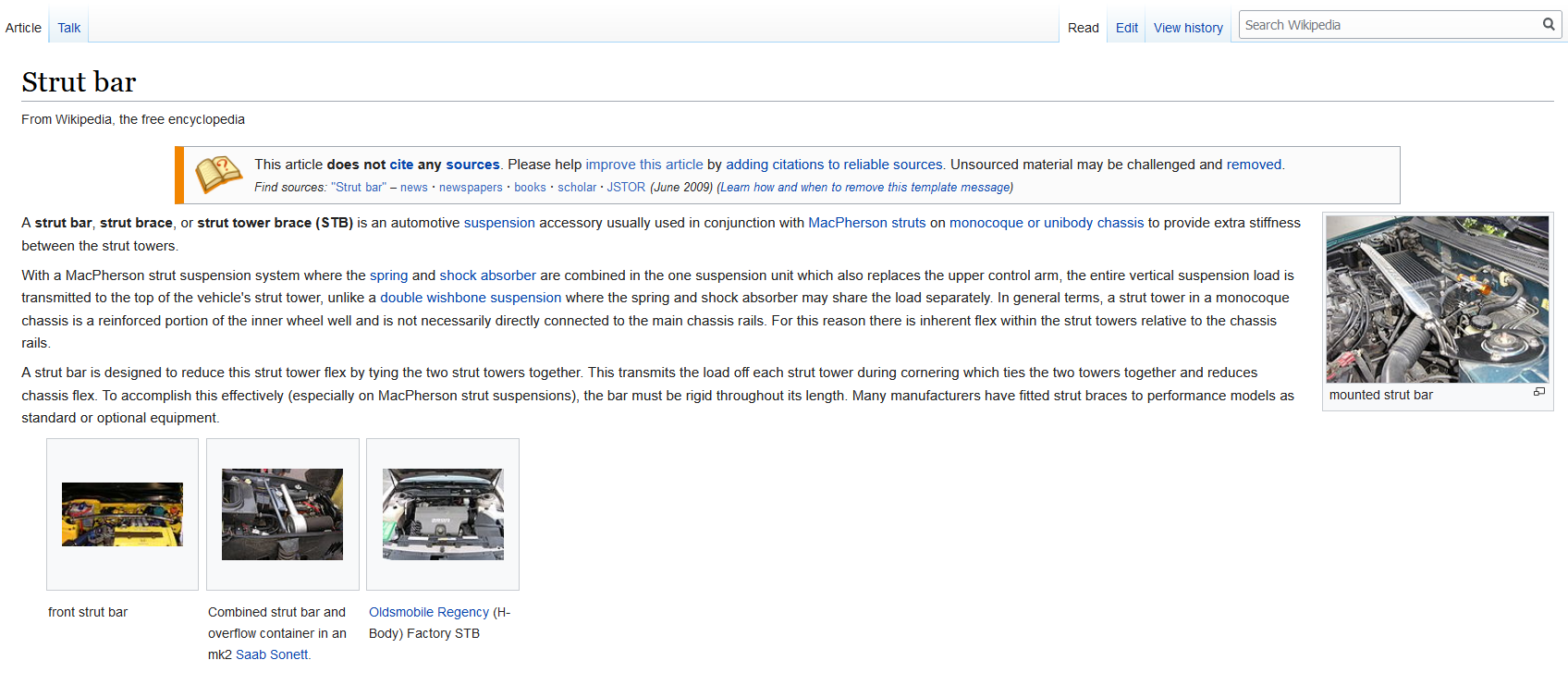
Task: Open the Article tab
Action: (x=23, y=28)
